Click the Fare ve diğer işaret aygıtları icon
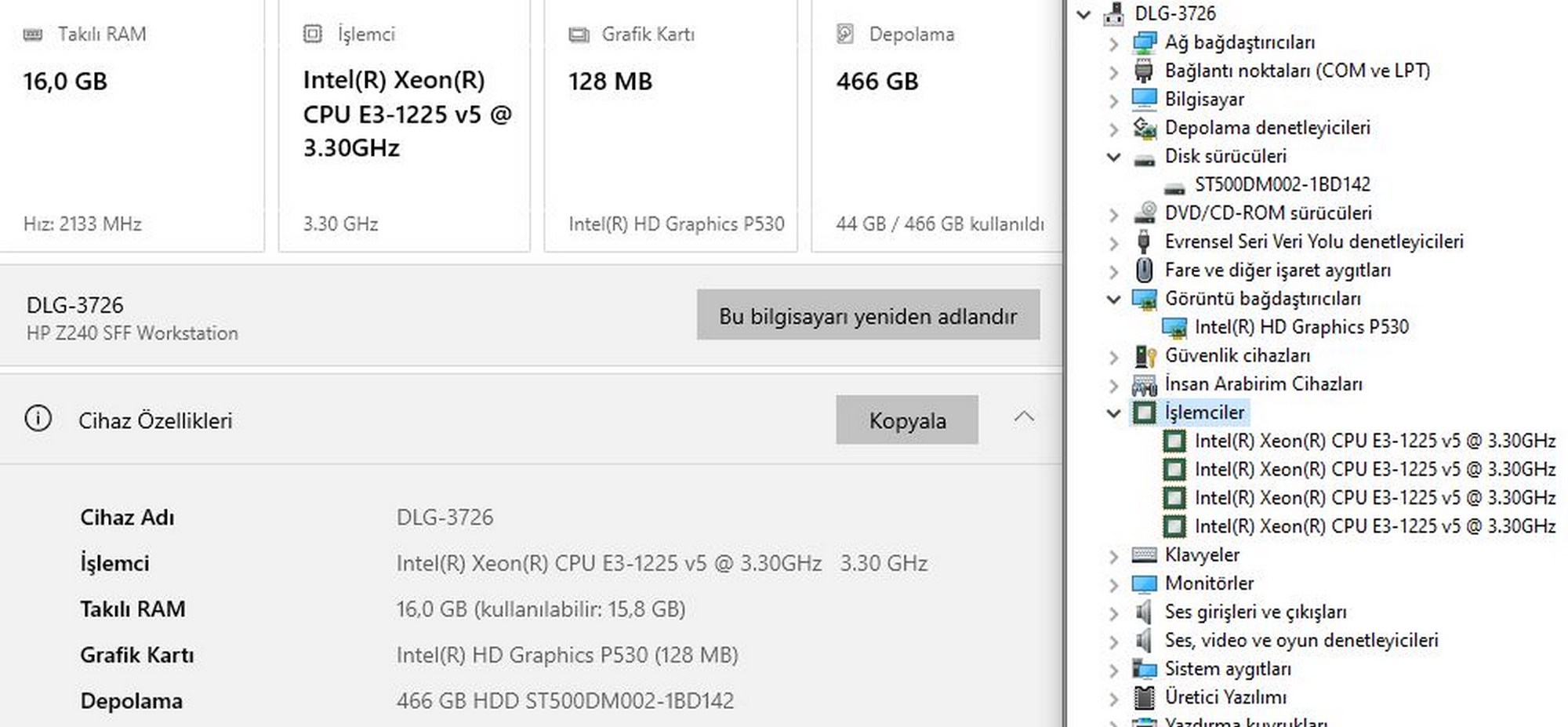The image size is (1568, 727). [1145, 271]
